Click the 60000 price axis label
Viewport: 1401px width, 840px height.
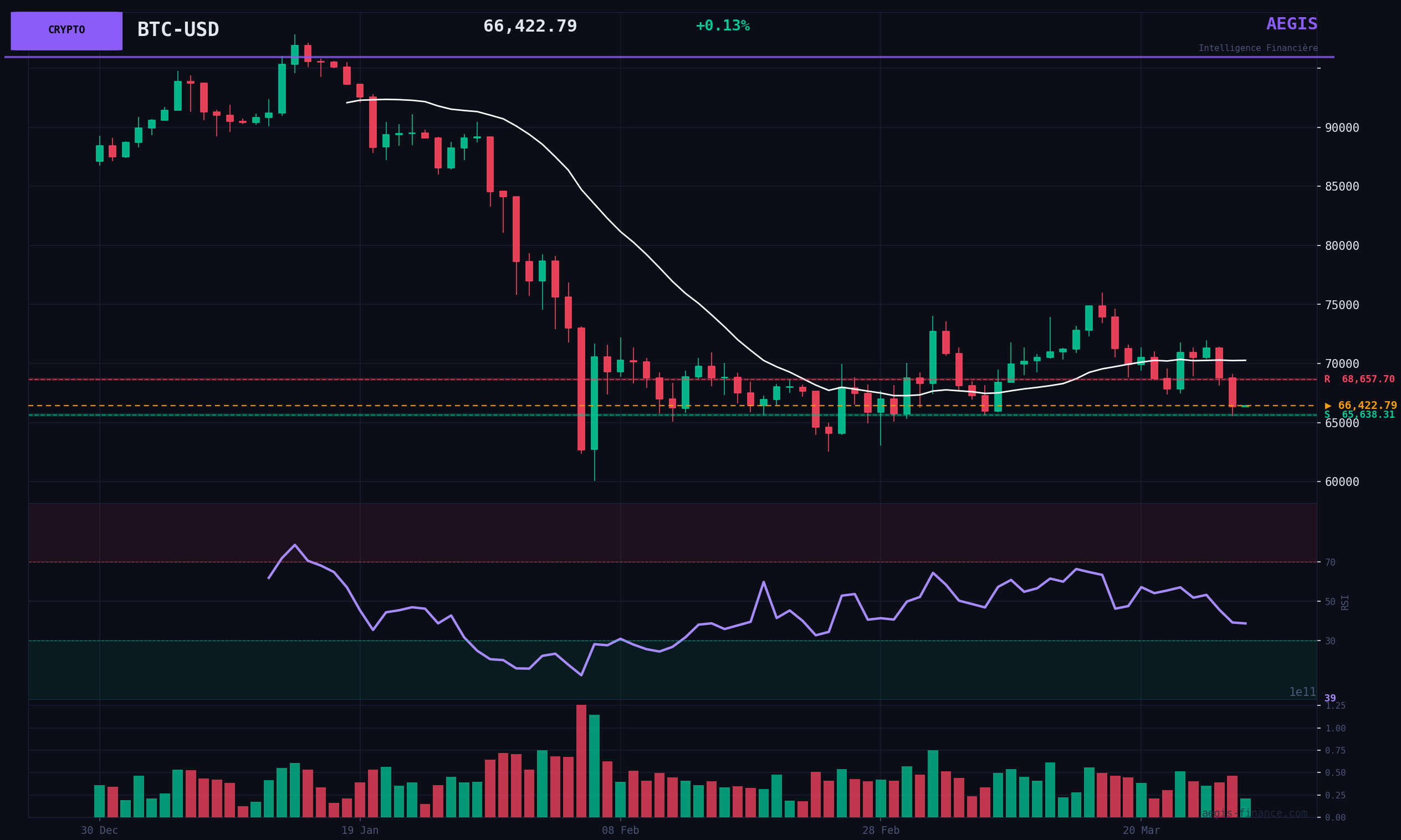point(1342,482)
